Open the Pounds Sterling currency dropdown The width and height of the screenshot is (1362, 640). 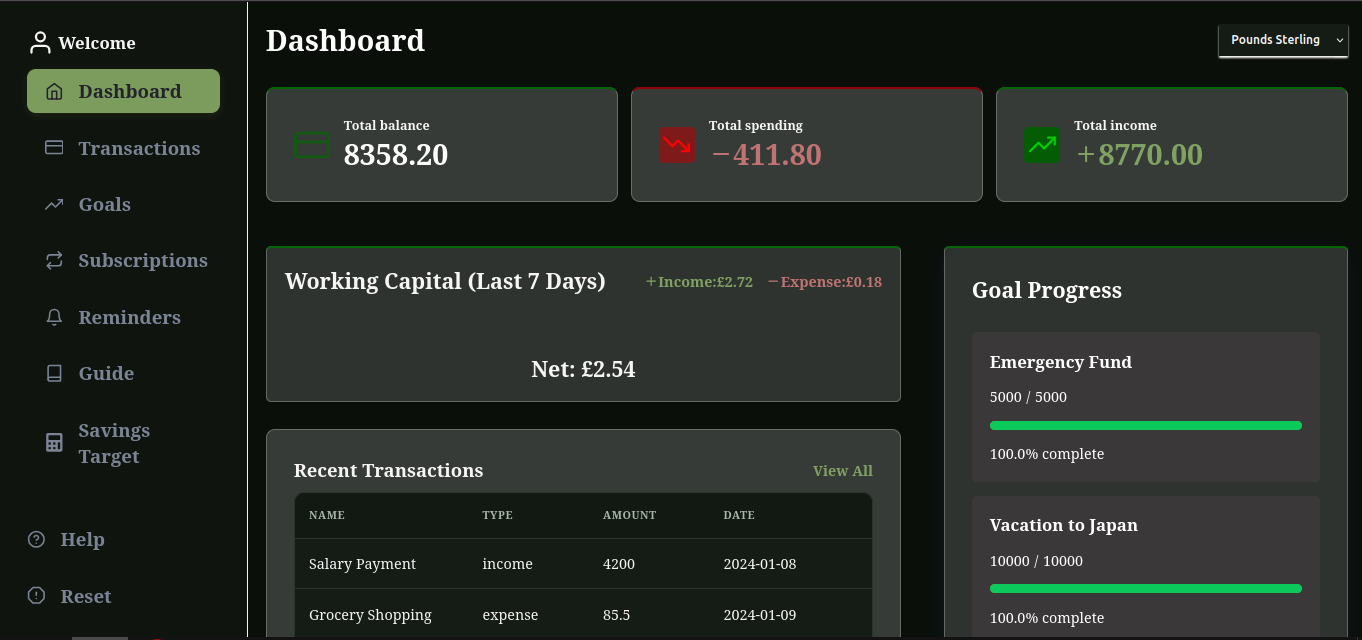1283,41
